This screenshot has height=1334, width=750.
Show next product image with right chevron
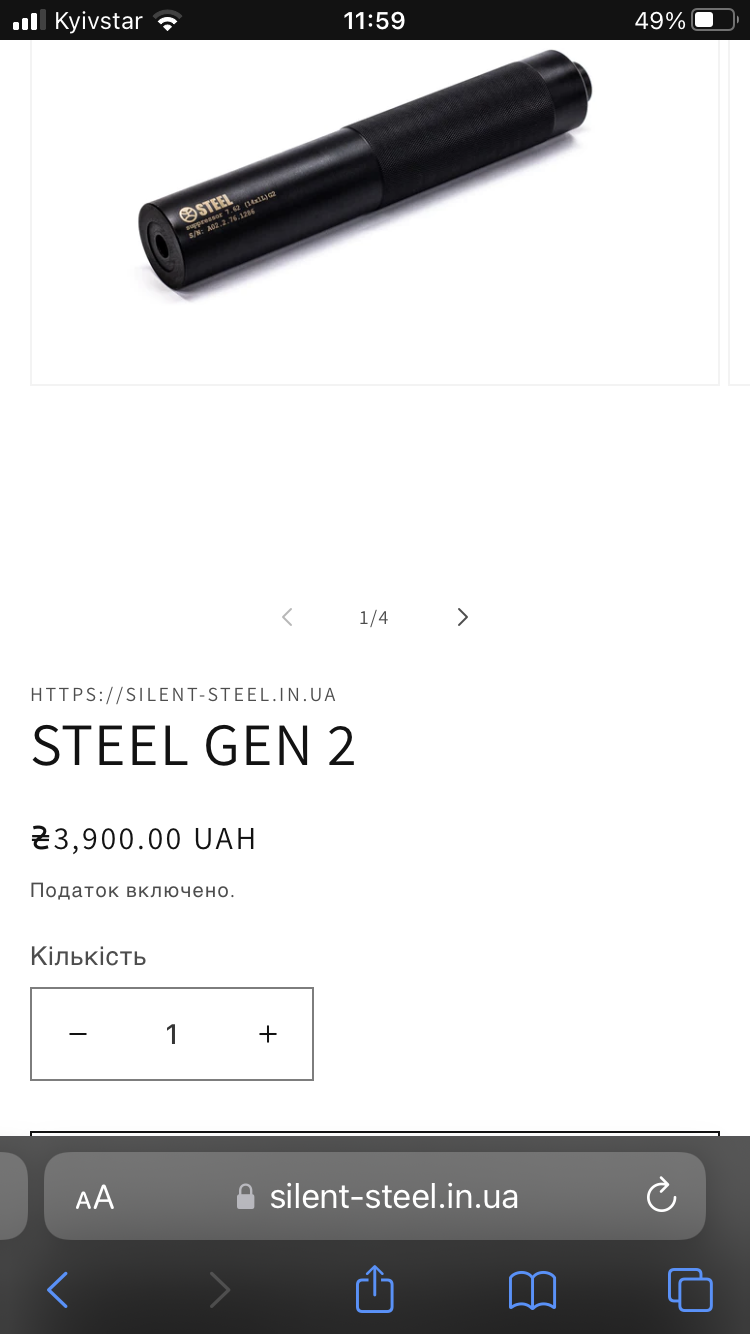[462, 617]
